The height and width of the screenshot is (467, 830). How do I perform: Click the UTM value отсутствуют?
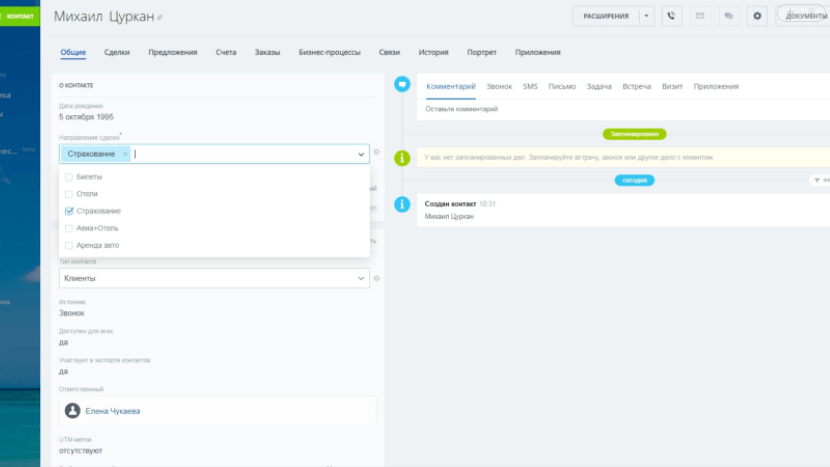click(81, 451)
